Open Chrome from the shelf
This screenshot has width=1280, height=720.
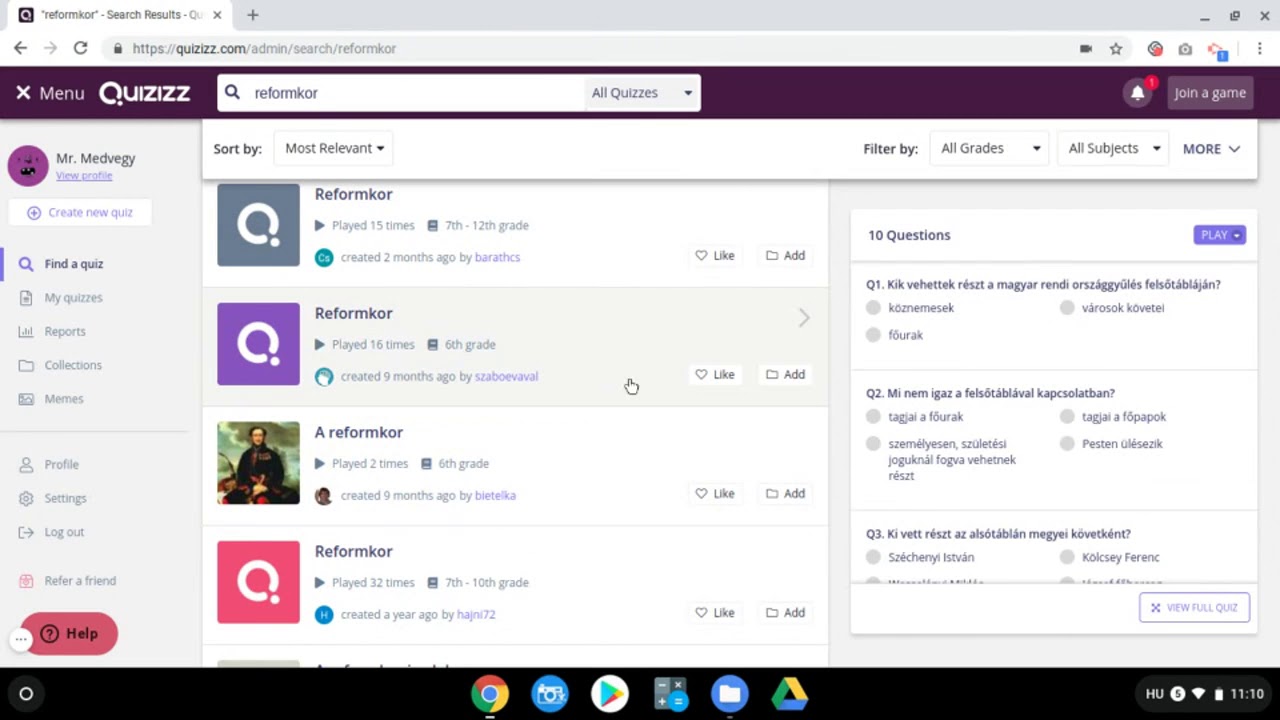(x=490, y=694)
